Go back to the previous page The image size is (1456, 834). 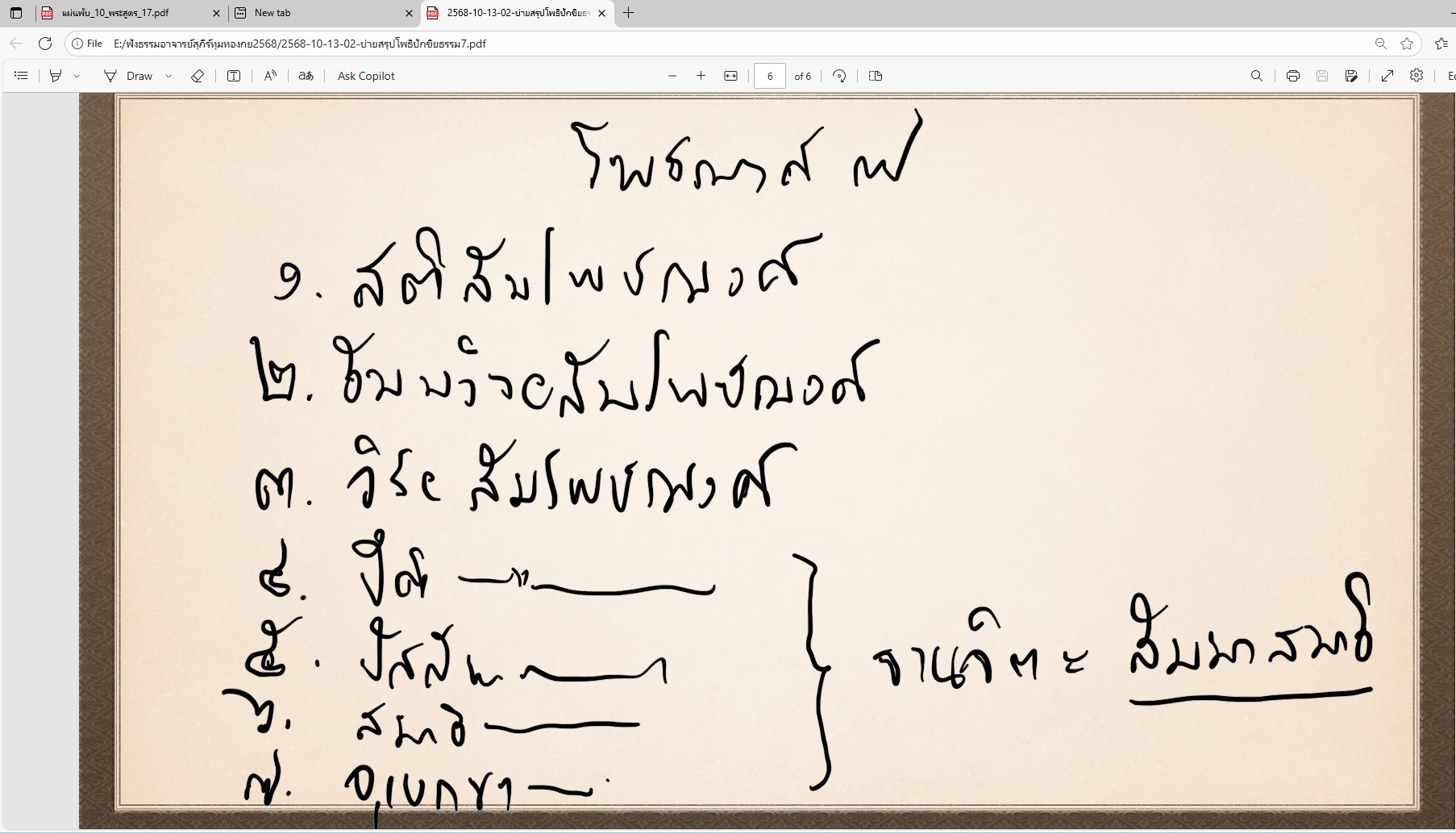click(x=16, y=44)
